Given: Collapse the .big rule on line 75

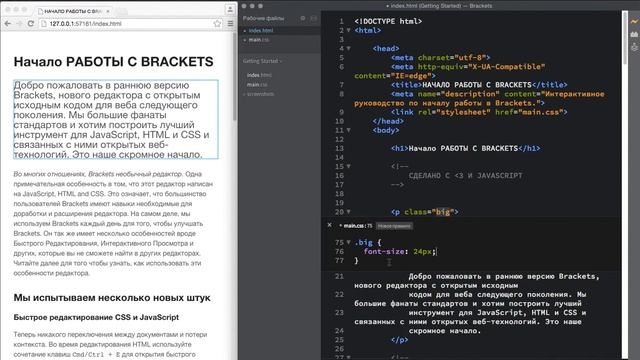Looking at the screenshot, I should [x=349, y=242].
